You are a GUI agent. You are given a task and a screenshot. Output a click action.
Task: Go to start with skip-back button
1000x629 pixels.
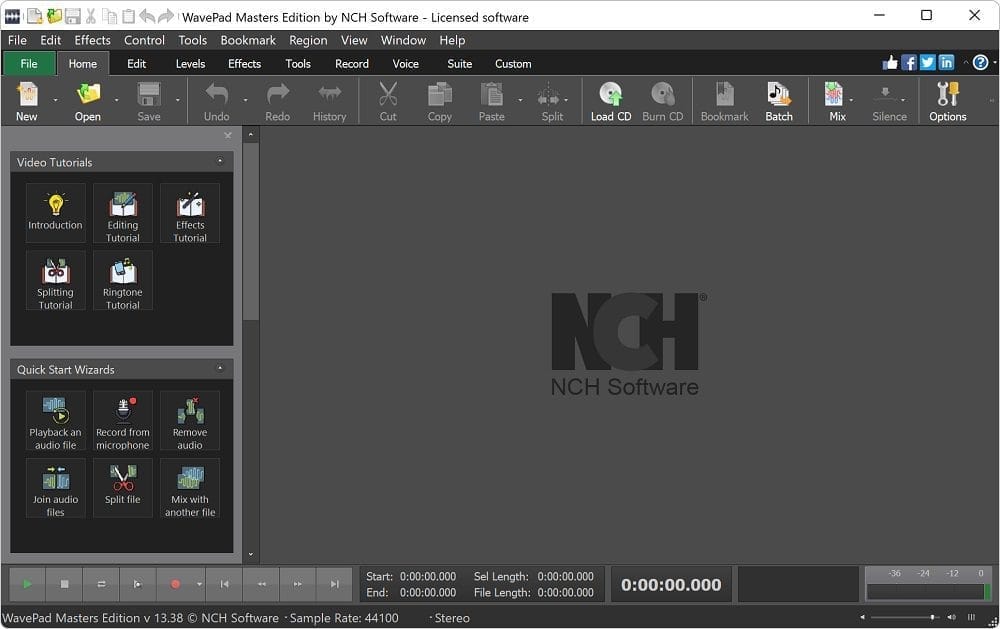coord(224,584)
